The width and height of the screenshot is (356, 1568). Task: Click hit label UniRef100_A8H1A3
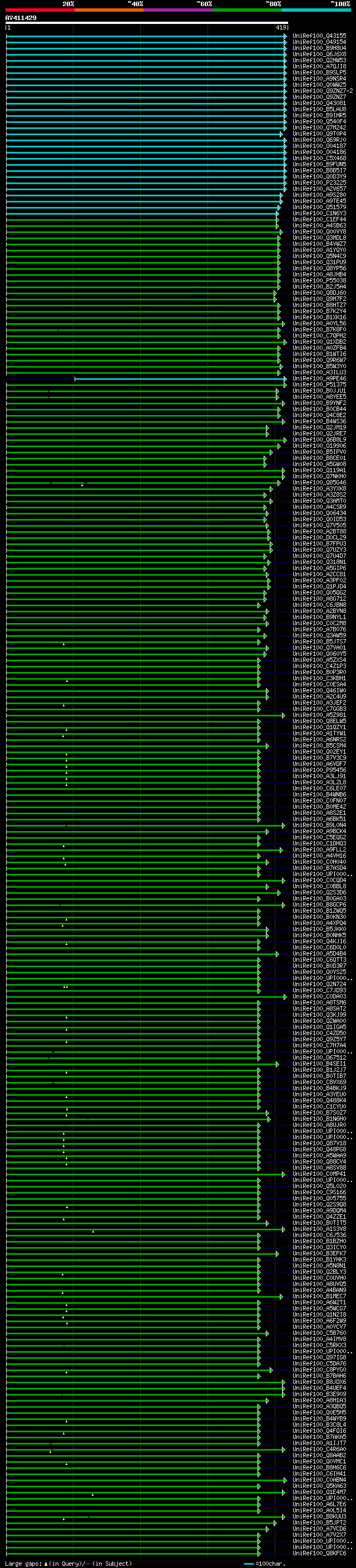tap(319, 1400)
